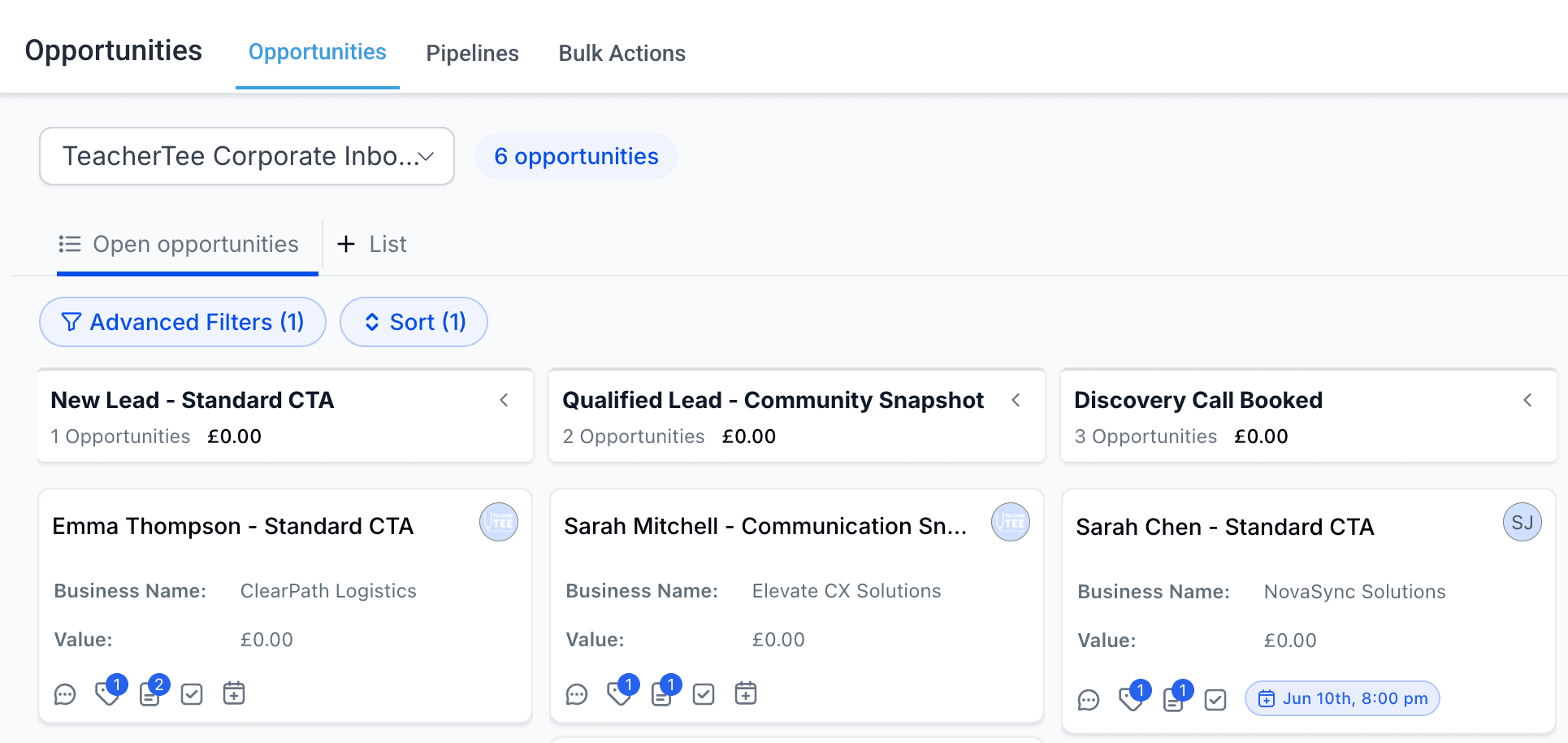Click SJ owner avatar on Sarah Chen card
Image resolution: width=1568 pixels, height=743 pixels.
(1523, 523)
